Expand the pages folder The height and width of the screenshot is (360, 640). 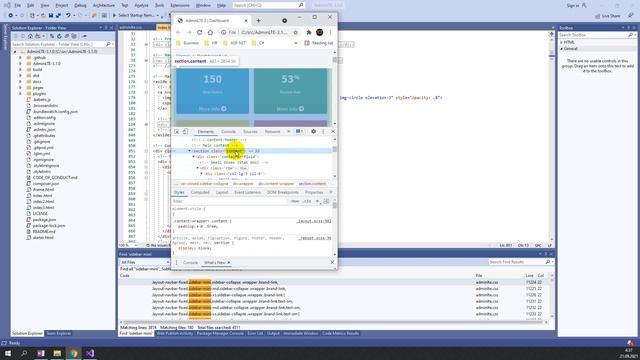click(x=20, y=87)
